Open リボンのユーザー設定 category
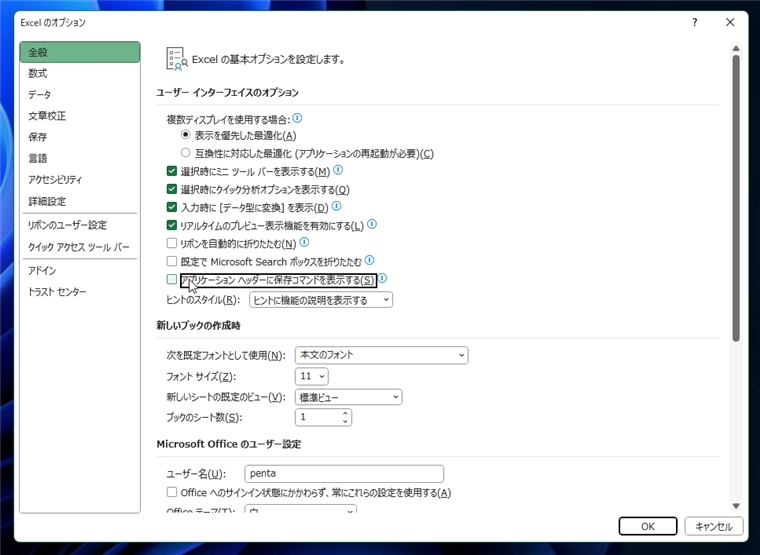760x555 pixels. pyautogui.click(x=80, y=225)
